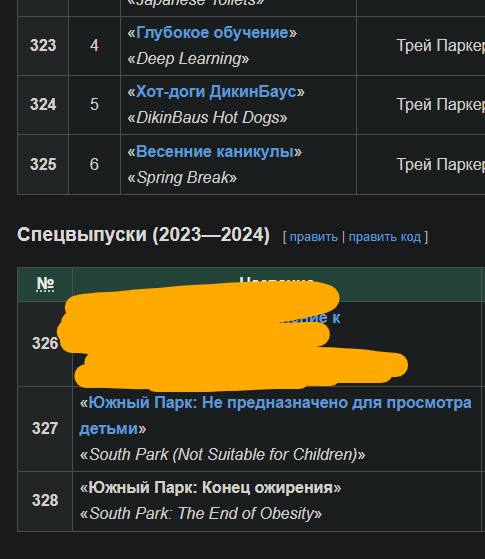Image resolution: width=485 pixels, height=559 pixels.
Task: Click season episode number 5 cell
Action: [x=95, y=105]
